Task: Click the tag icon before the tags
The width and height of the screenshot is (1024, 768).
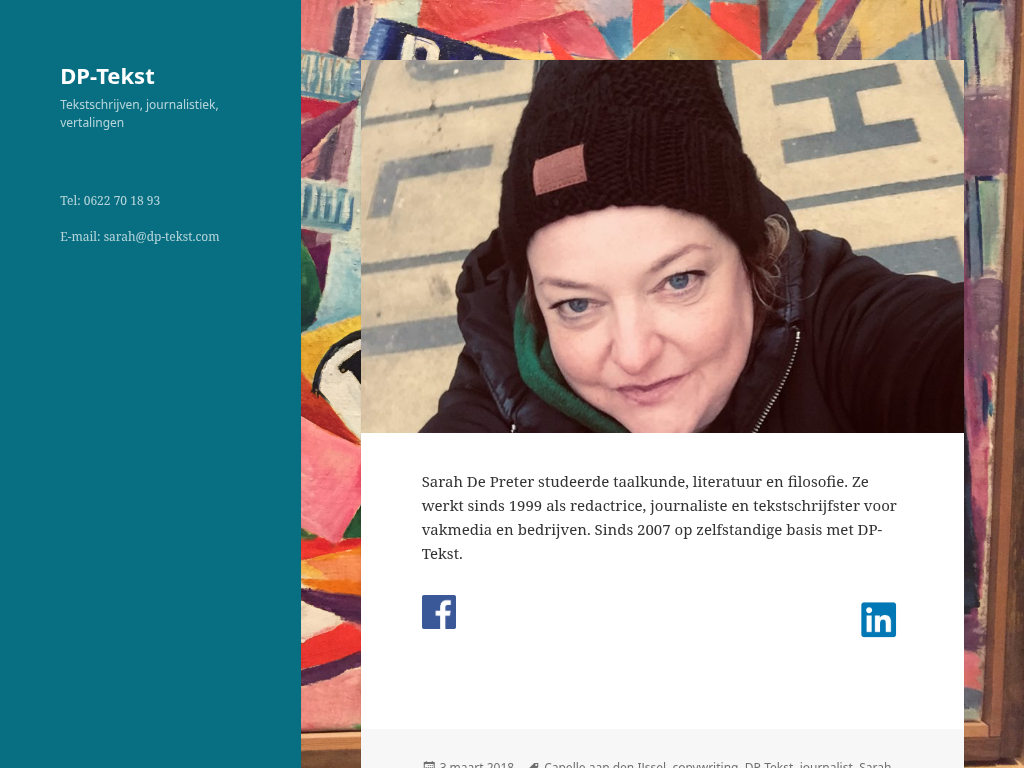Action: pyautogui.click(x=534, y=765)
